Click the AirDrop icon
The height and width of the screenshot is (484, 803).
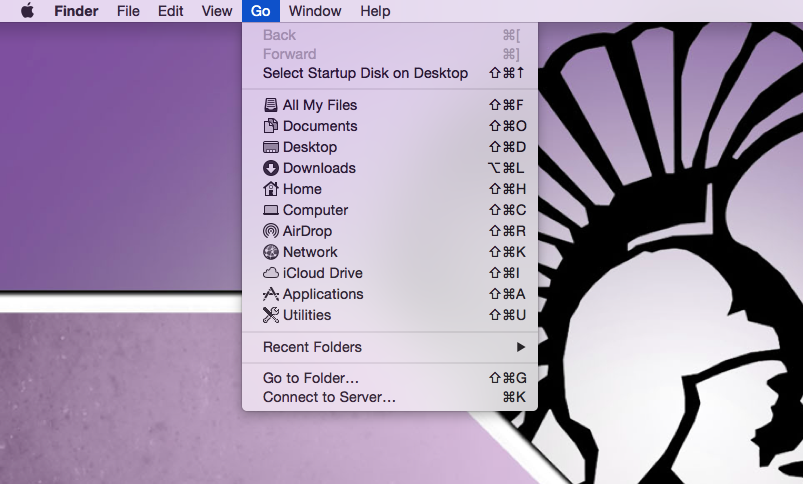coord(270,231)
